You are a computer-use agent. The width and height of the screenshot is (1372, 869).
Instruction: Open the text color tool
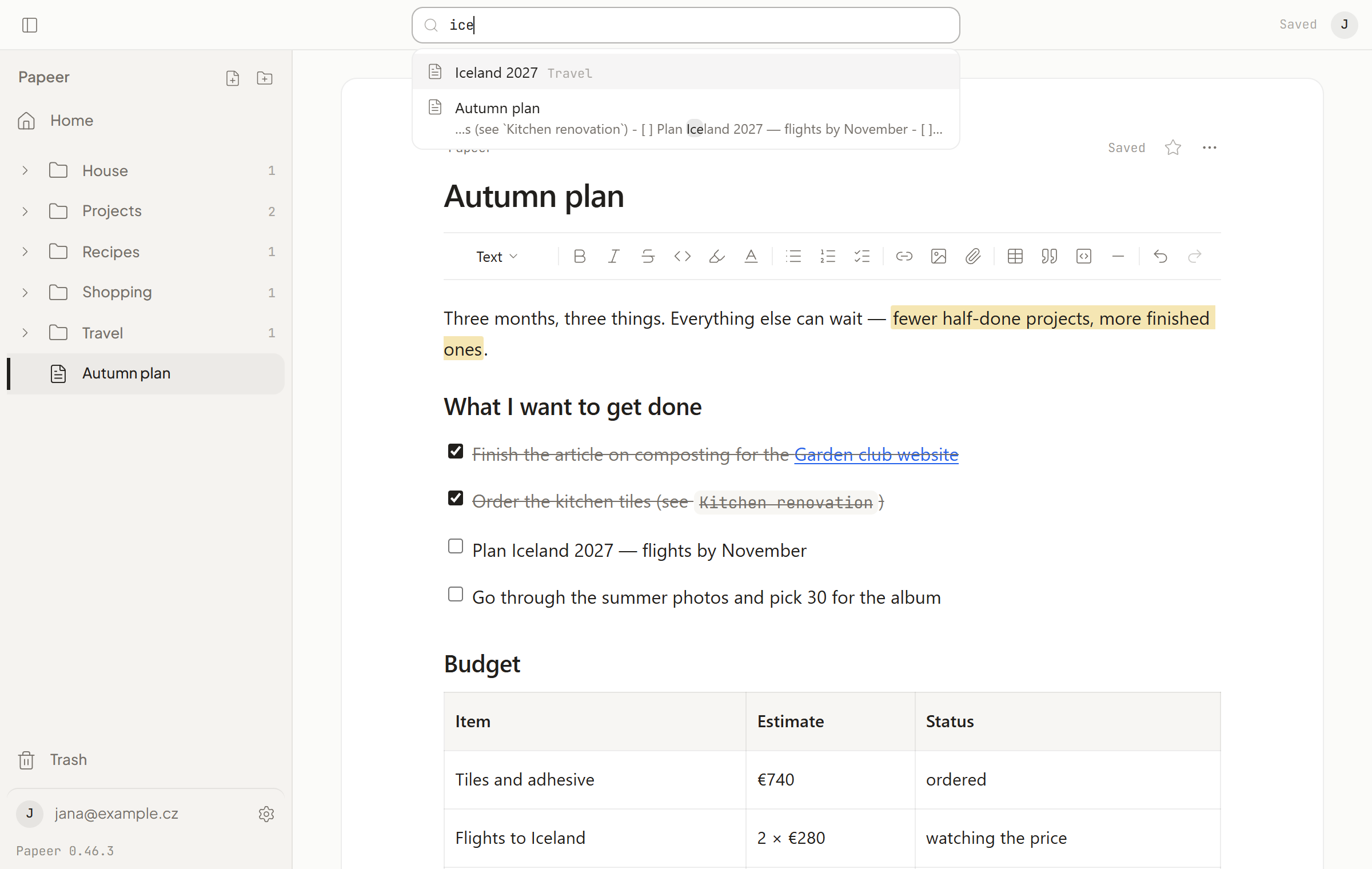point(751,256)
